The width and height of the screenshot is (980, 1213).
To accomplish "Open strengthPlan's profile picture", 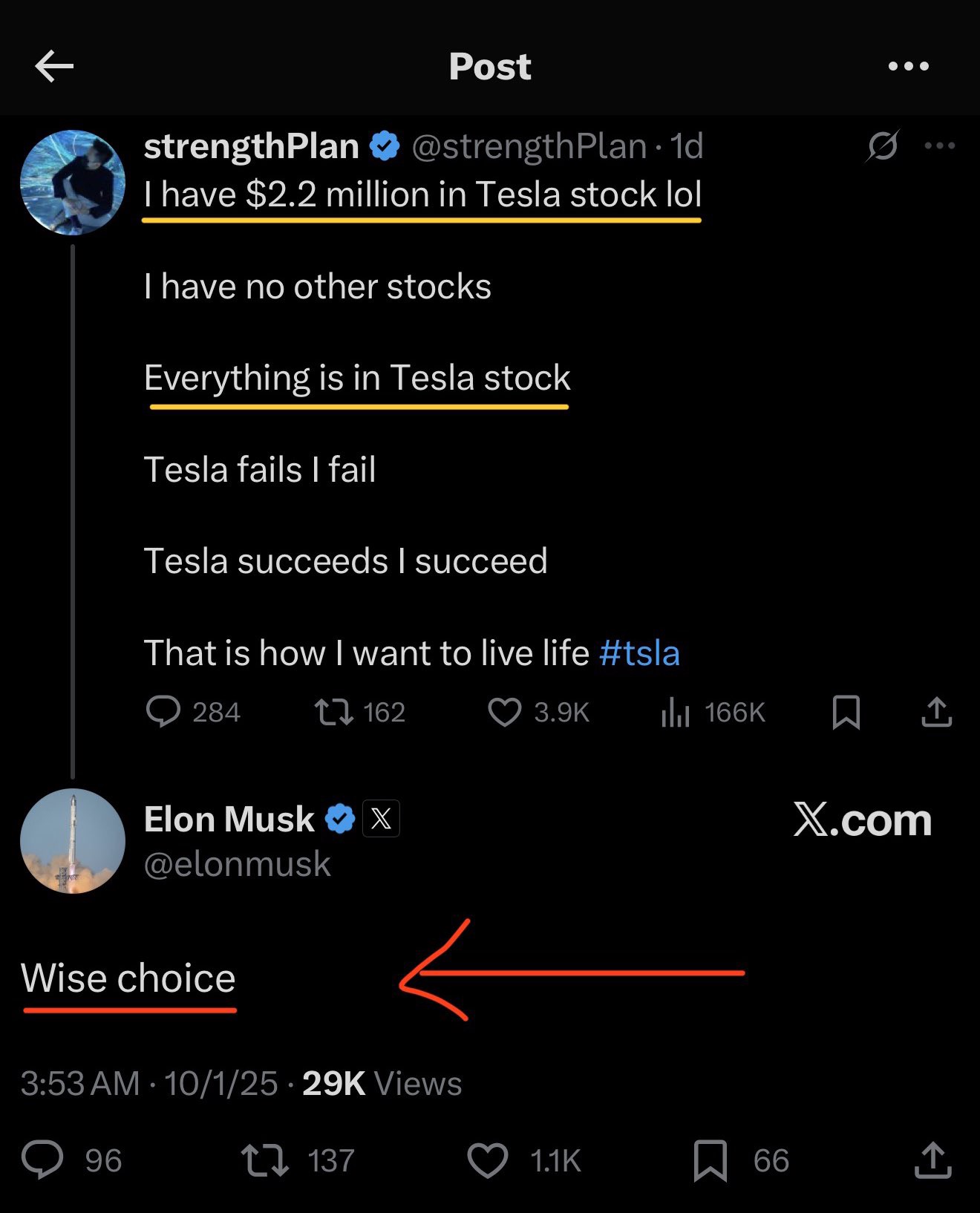I will coord(73,183).
